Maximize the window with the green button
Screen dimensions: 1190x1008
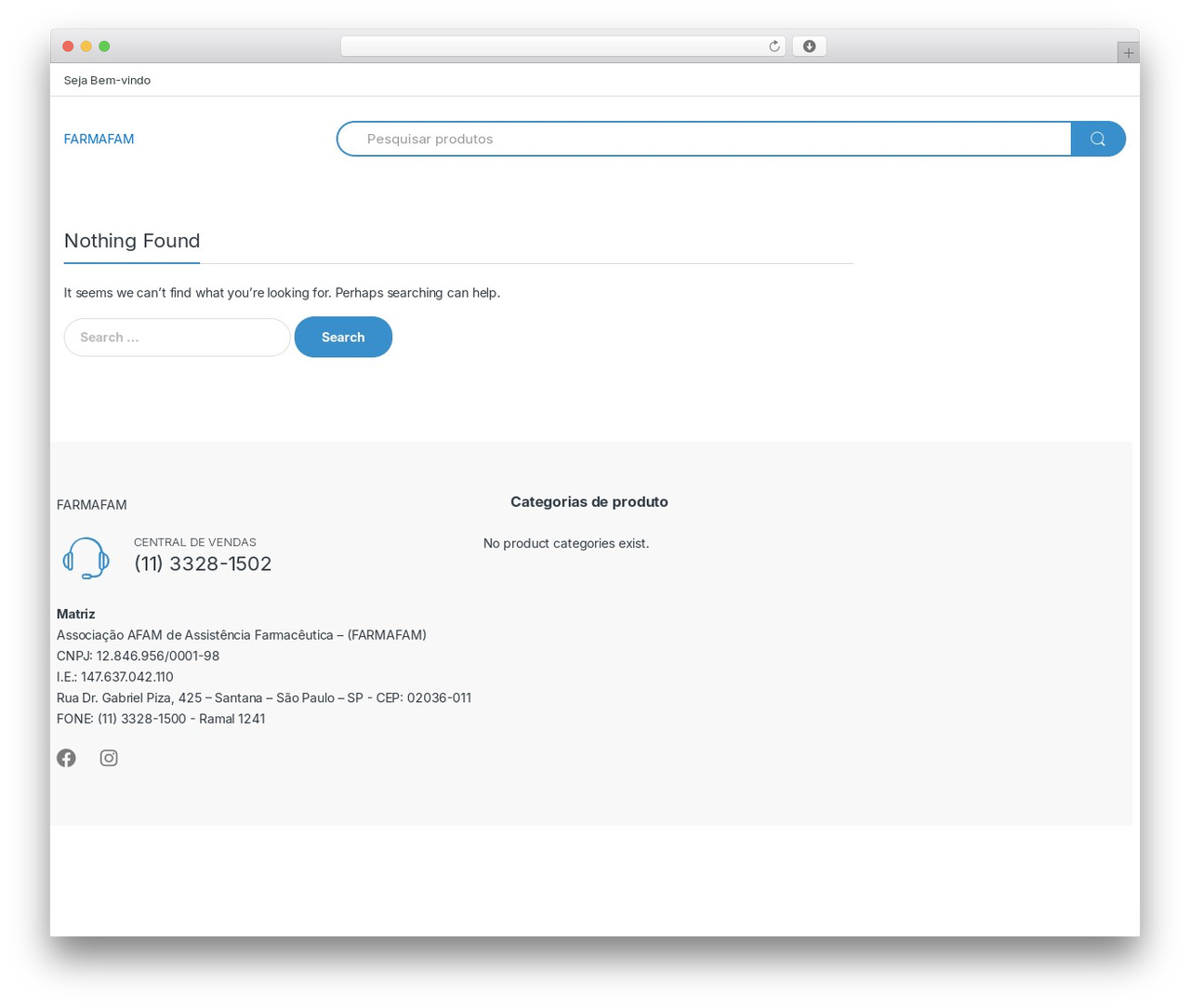click(104, 46)
